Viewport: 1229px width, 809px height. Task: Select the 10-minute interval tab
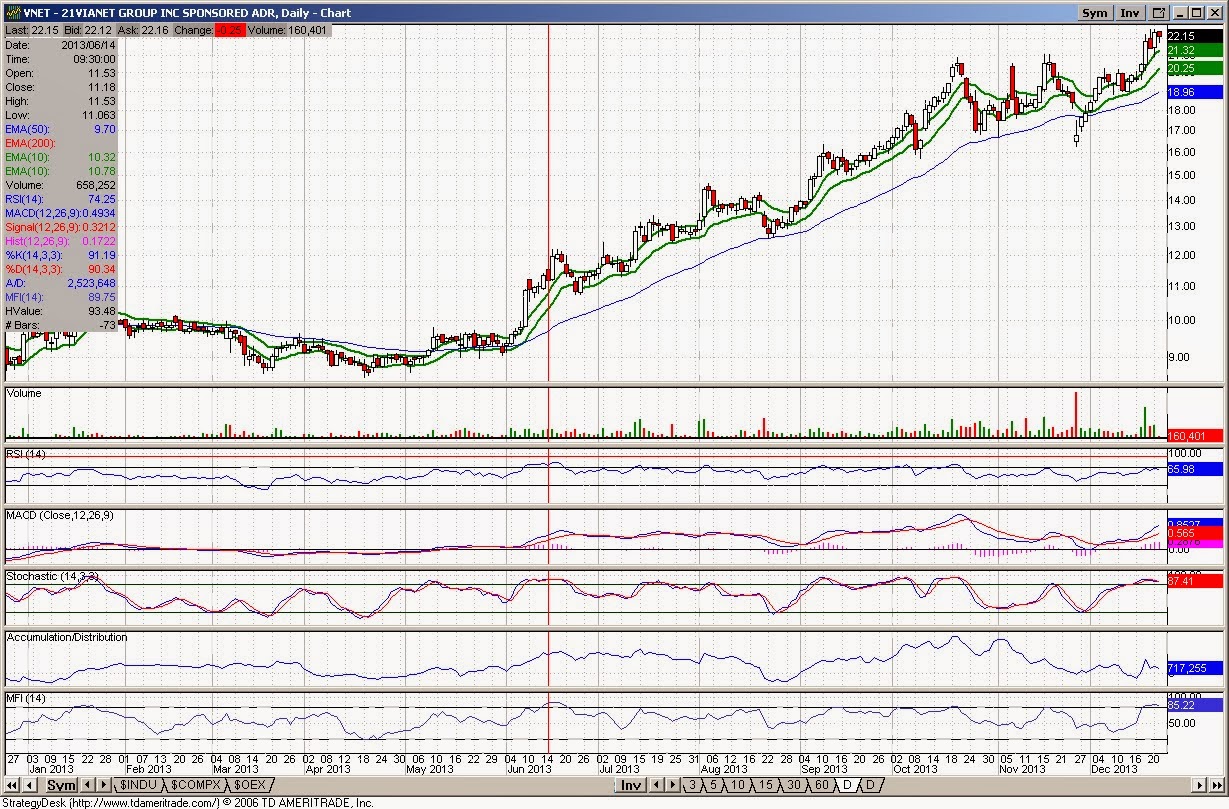(738, 785)
